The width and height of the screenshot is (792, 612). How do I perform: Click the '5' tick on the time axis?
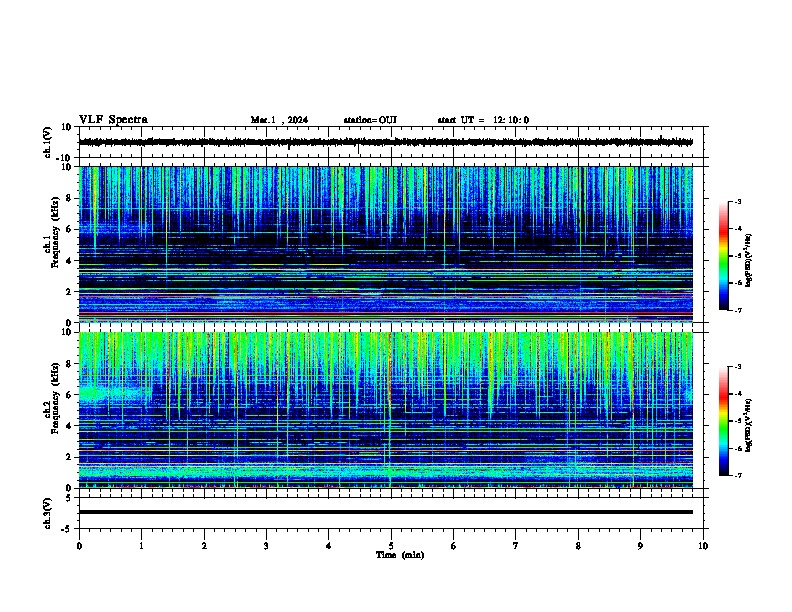pos(391,546)
